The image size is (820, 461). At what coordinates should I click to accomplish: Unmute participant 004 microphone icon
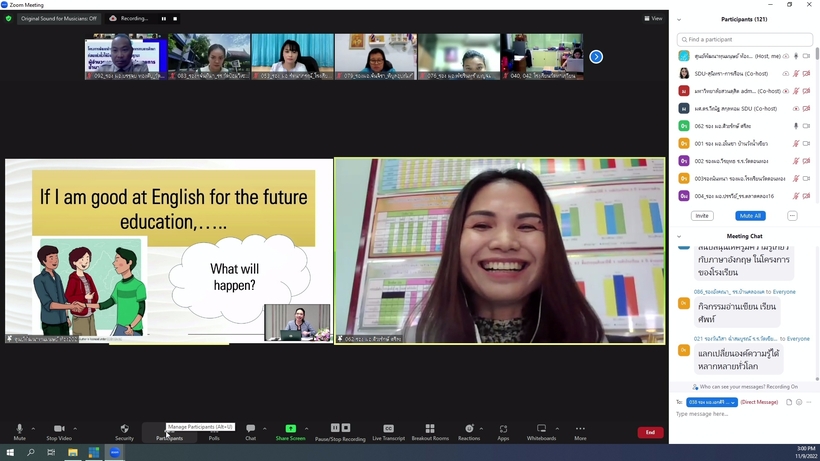(x=796, y=196)
